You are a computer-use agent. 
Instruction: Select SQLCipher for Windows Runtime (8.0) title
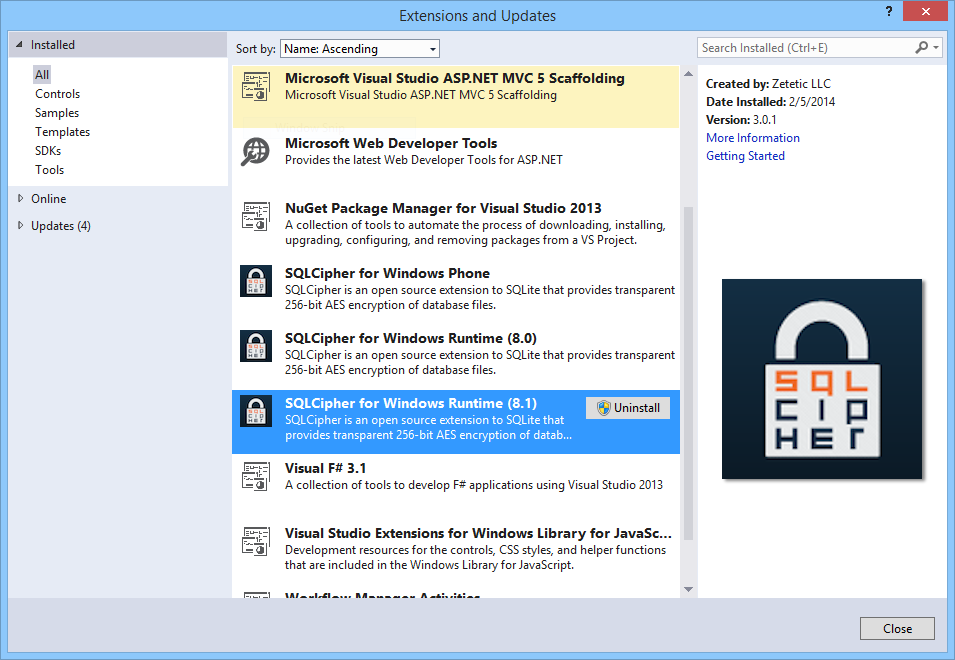[x=411, y=339]
